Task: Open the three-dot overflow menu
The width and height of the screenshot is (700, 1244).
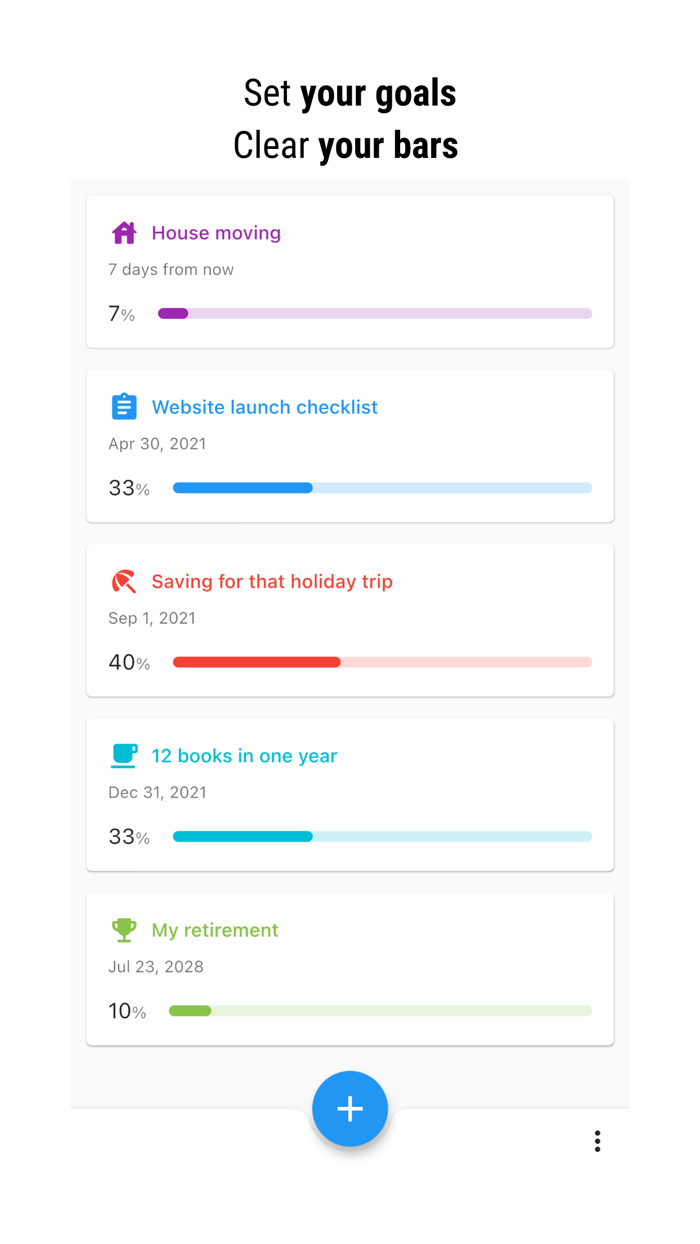Action: pyautogui.click(x=597, y=1141)
